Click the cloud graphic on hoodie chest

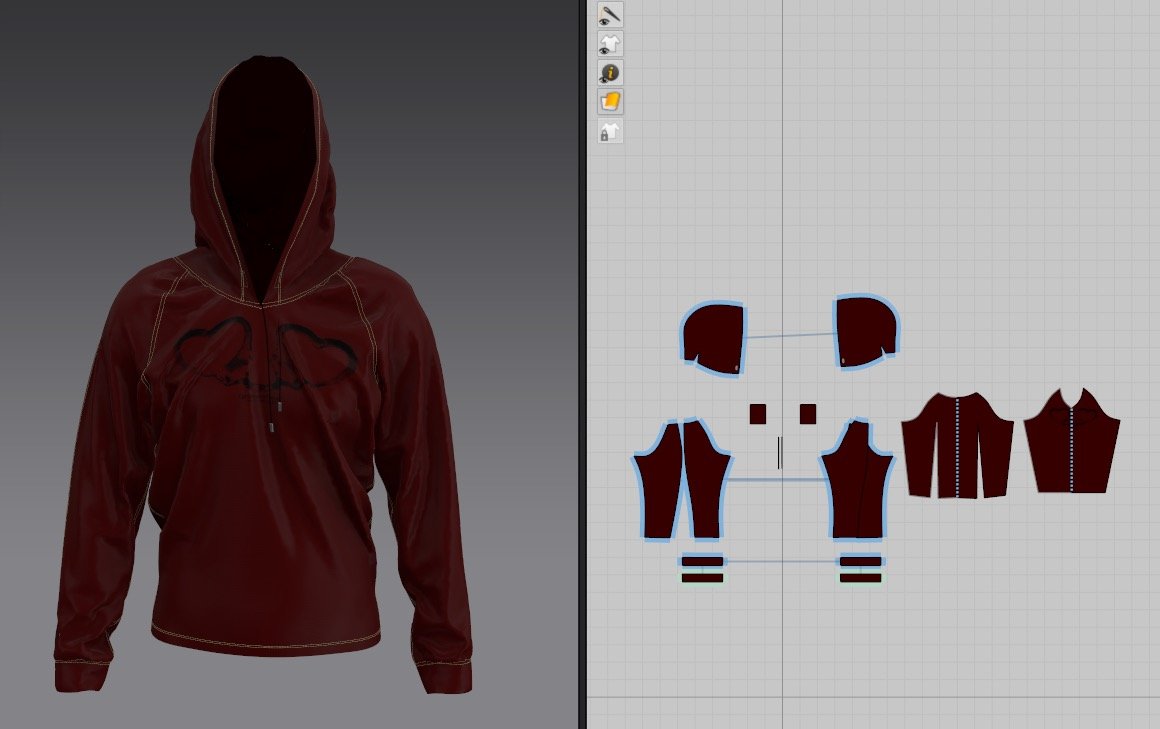pyautogui.click(x=268, y=354)
